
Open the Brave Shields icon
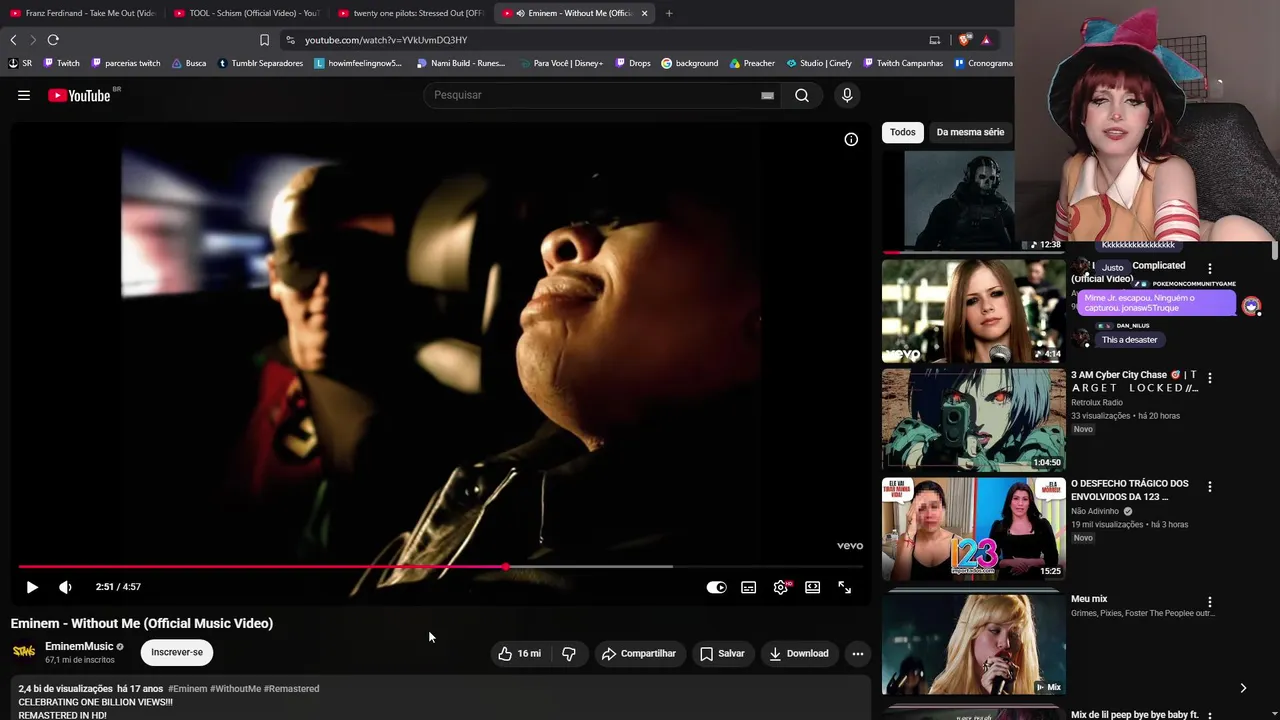point(964,40)
